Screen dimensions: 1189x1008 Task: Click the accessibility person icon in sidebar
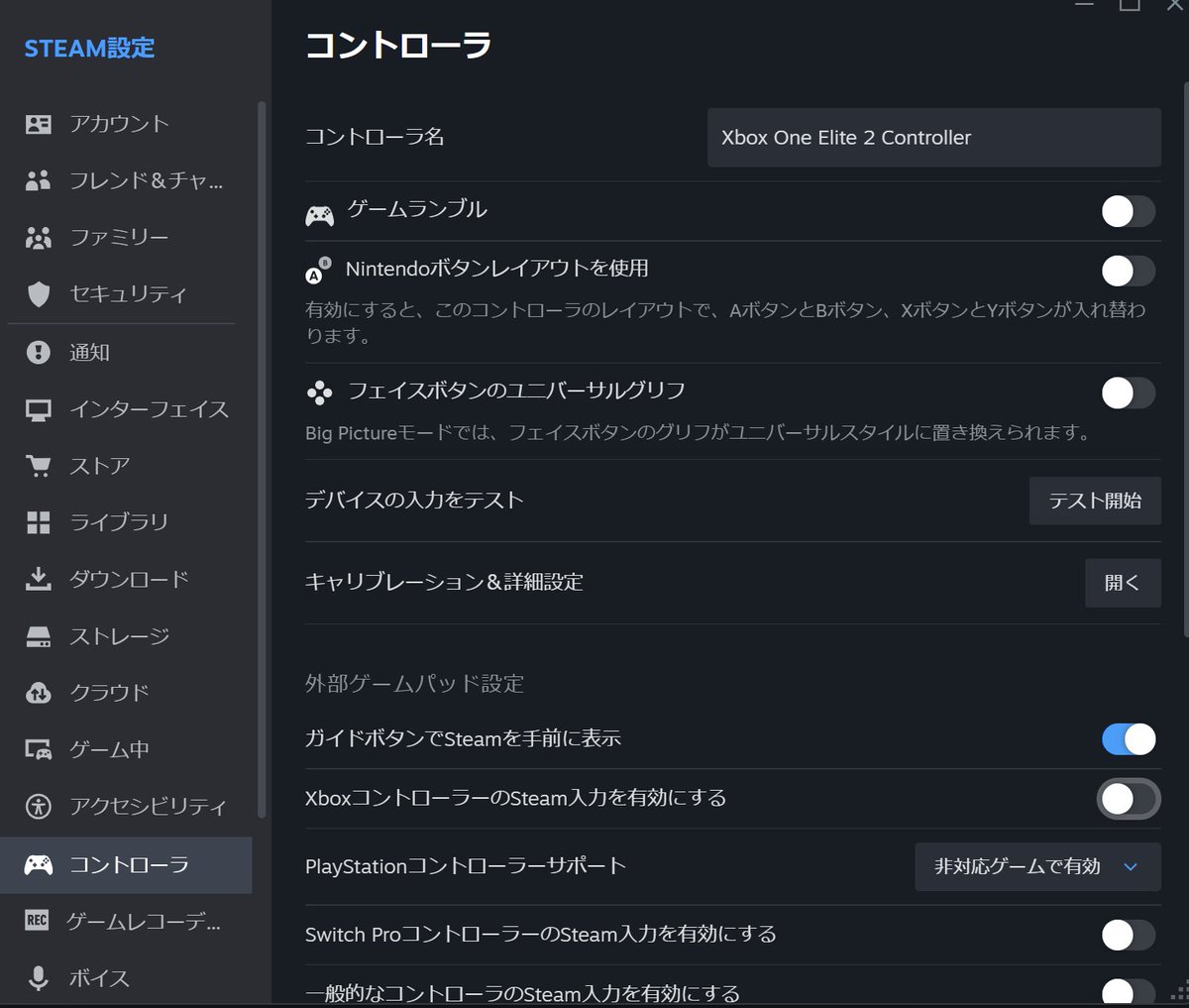[39, 807]
